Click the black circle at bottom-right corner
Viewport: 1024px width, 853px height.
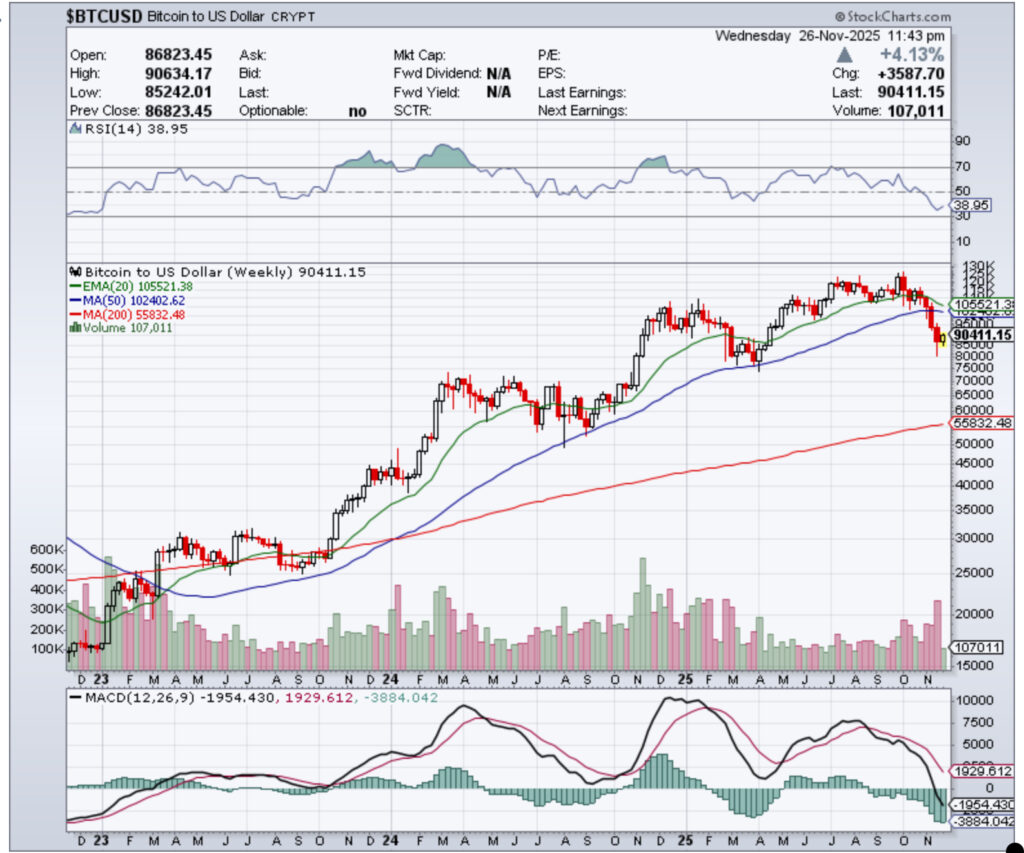1013,845
